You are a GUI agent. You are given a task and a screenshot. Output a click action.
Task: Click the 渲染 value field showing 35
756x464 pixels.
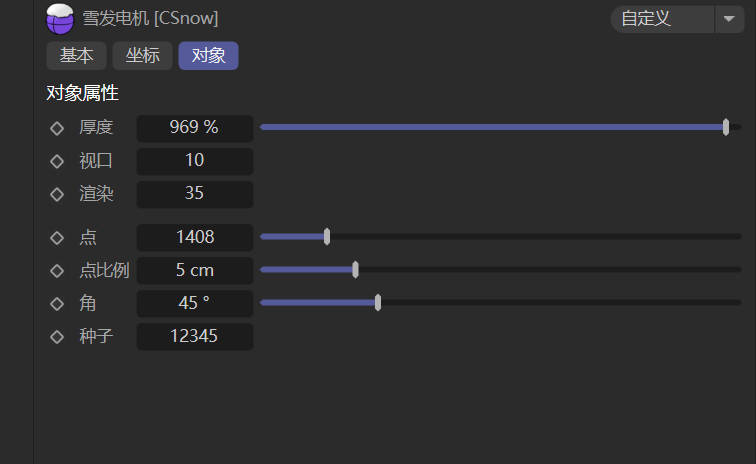(194, 194)
